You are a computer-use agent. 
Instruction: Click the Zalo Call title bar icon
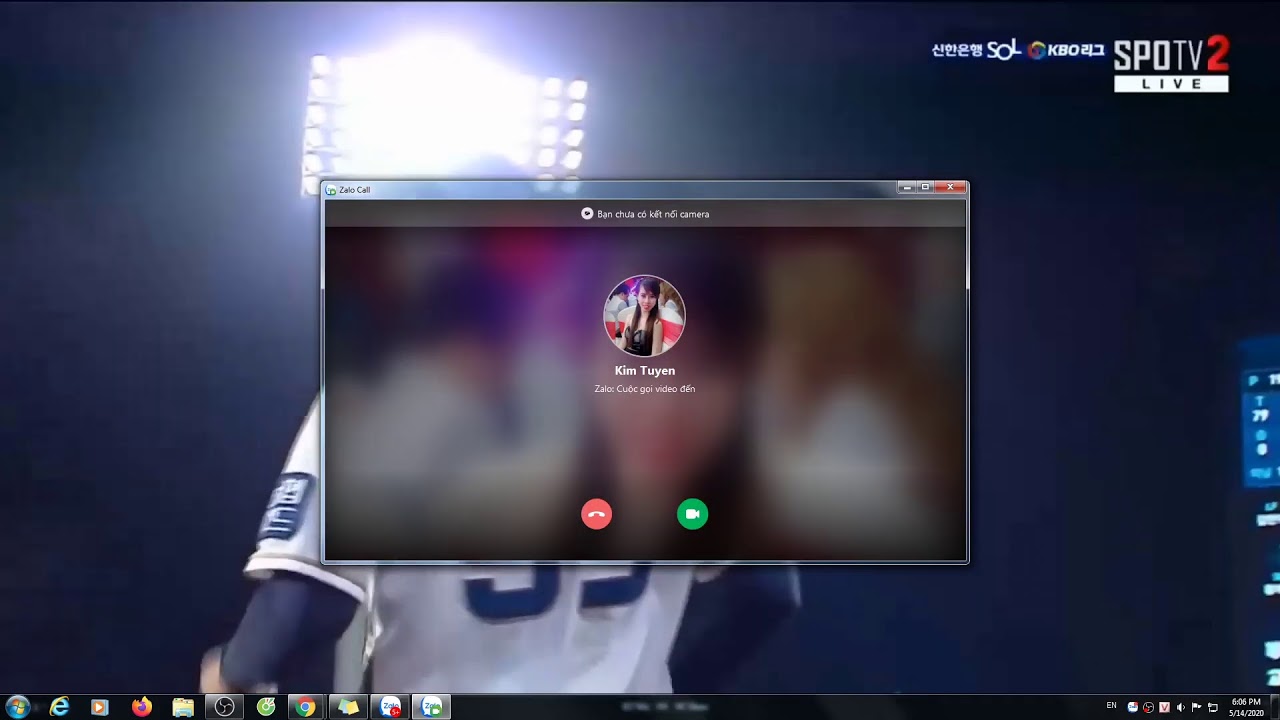[x=331, y=190]
